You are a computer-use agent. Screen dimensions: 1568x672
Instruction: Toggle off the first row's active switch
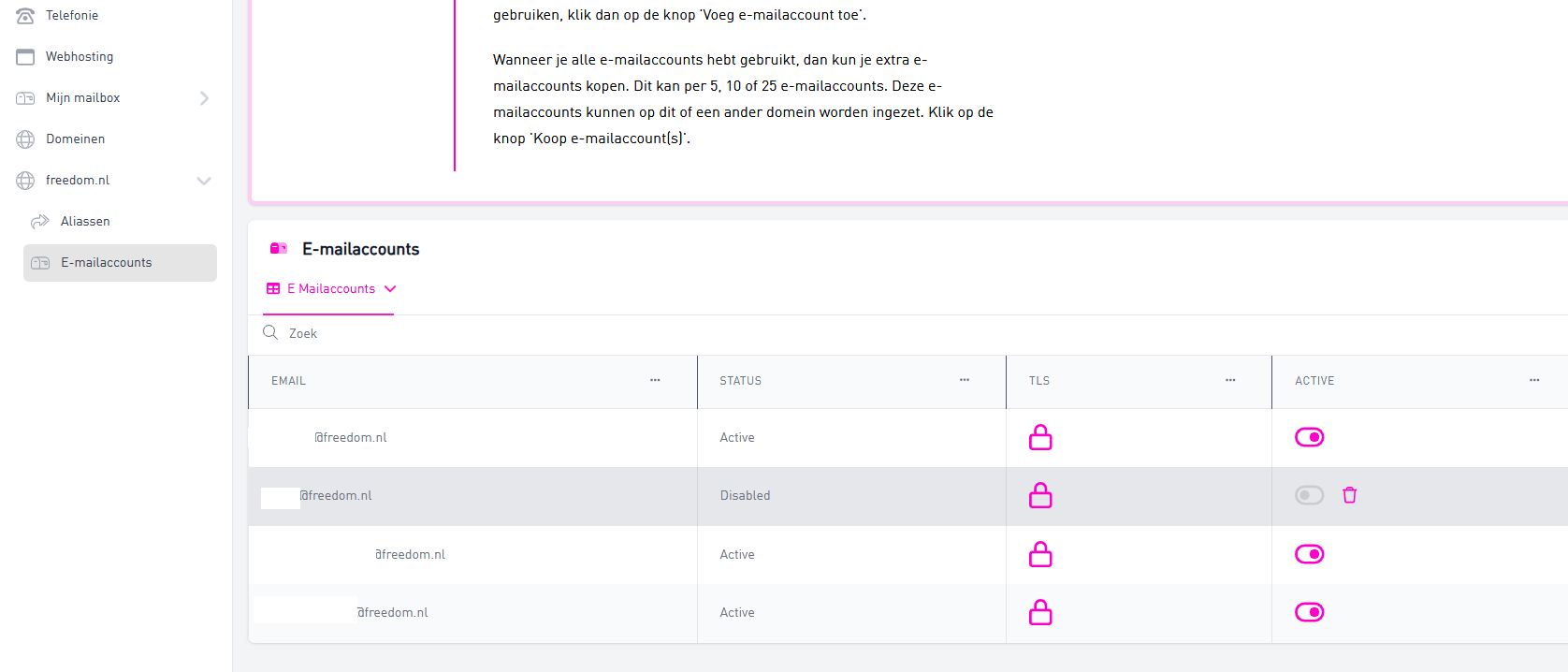[x=1309, y=437]
